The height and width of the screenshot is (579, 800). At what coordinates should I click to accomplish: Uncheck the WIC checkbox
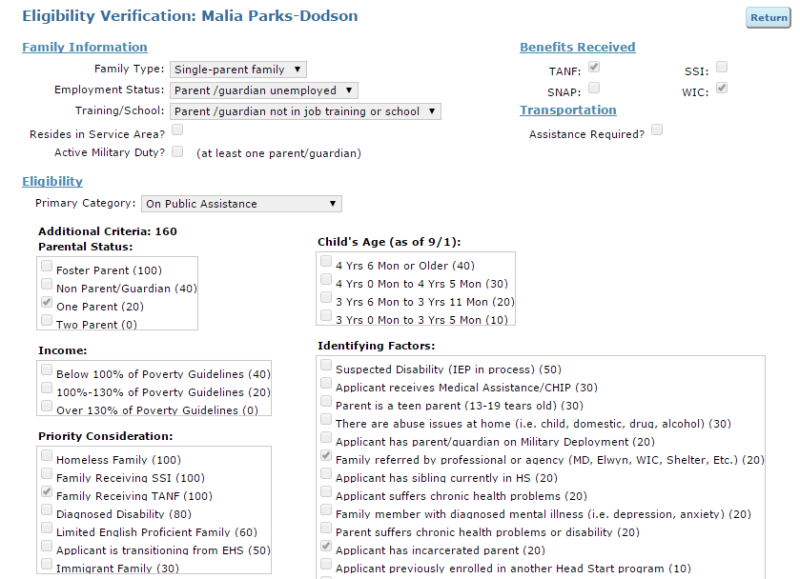(x=721, y=87)
